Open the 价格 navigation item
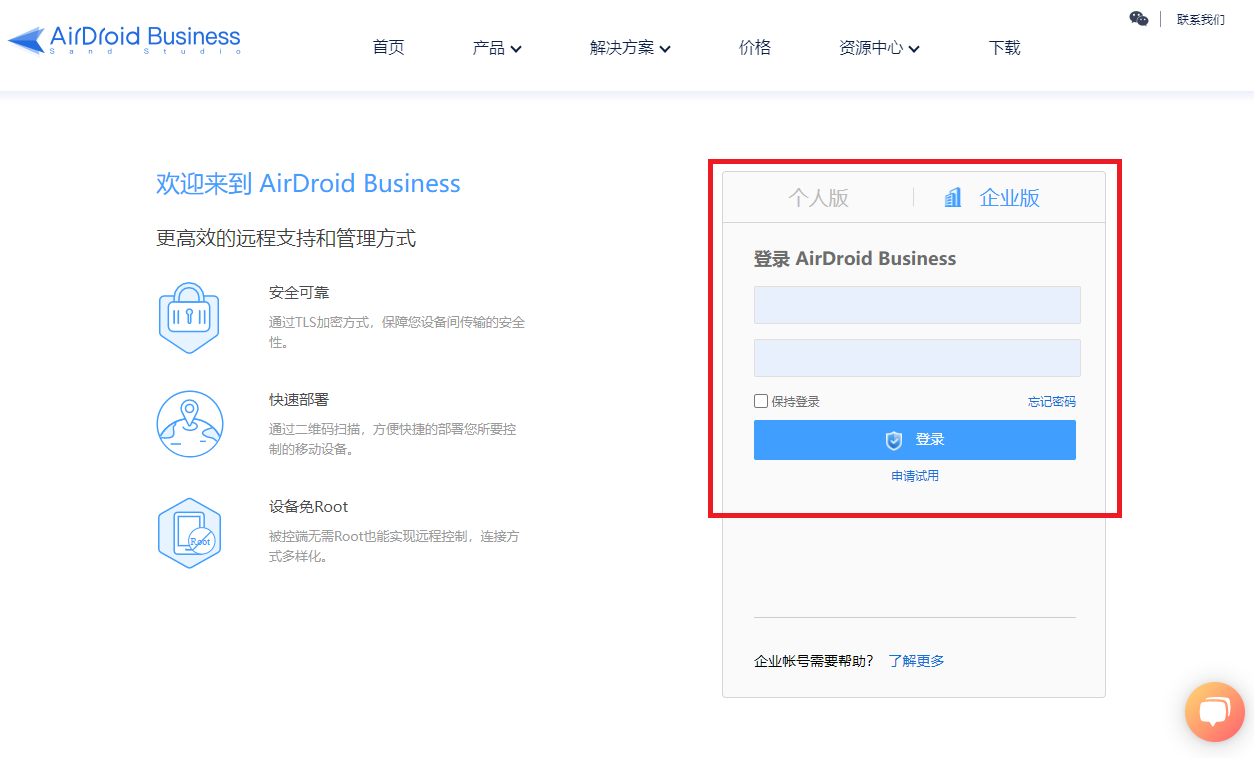The image size is (1254, 765). tap(755, 47)
